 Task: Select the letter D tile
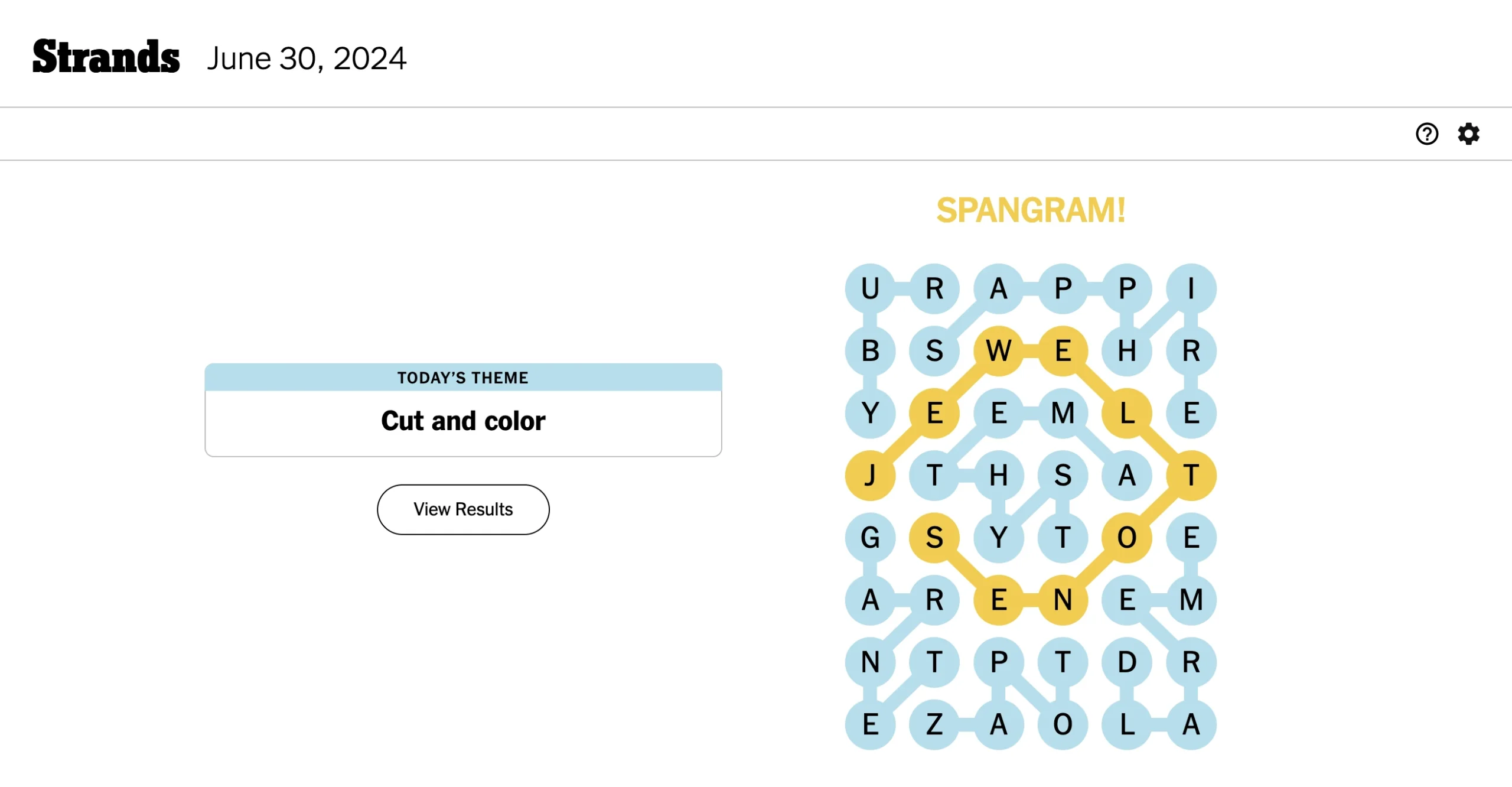click(x=1127, y=662)
